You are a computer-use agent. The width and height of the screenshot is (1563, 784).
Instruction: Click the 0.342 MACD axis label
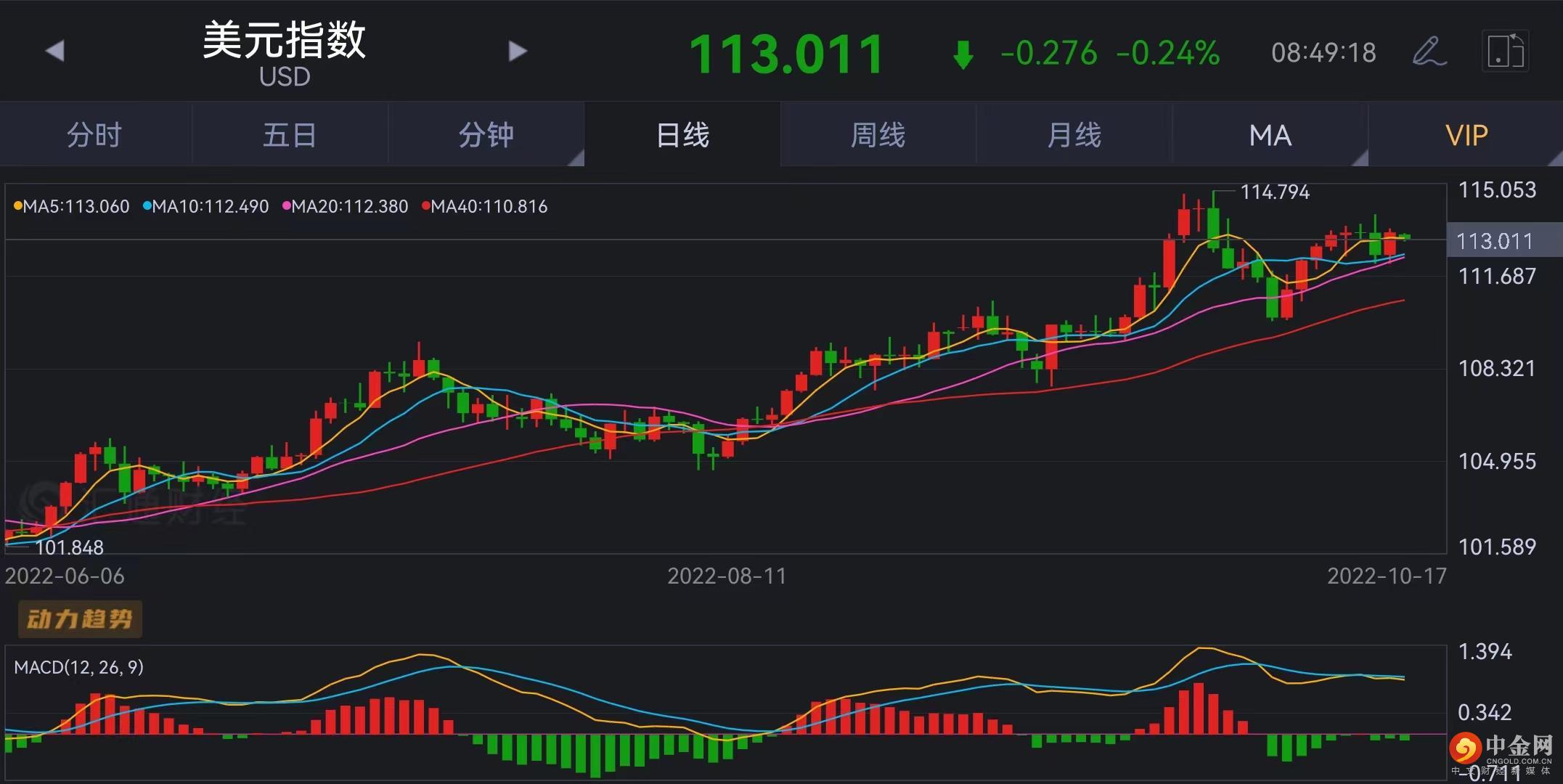point(1485,712)
